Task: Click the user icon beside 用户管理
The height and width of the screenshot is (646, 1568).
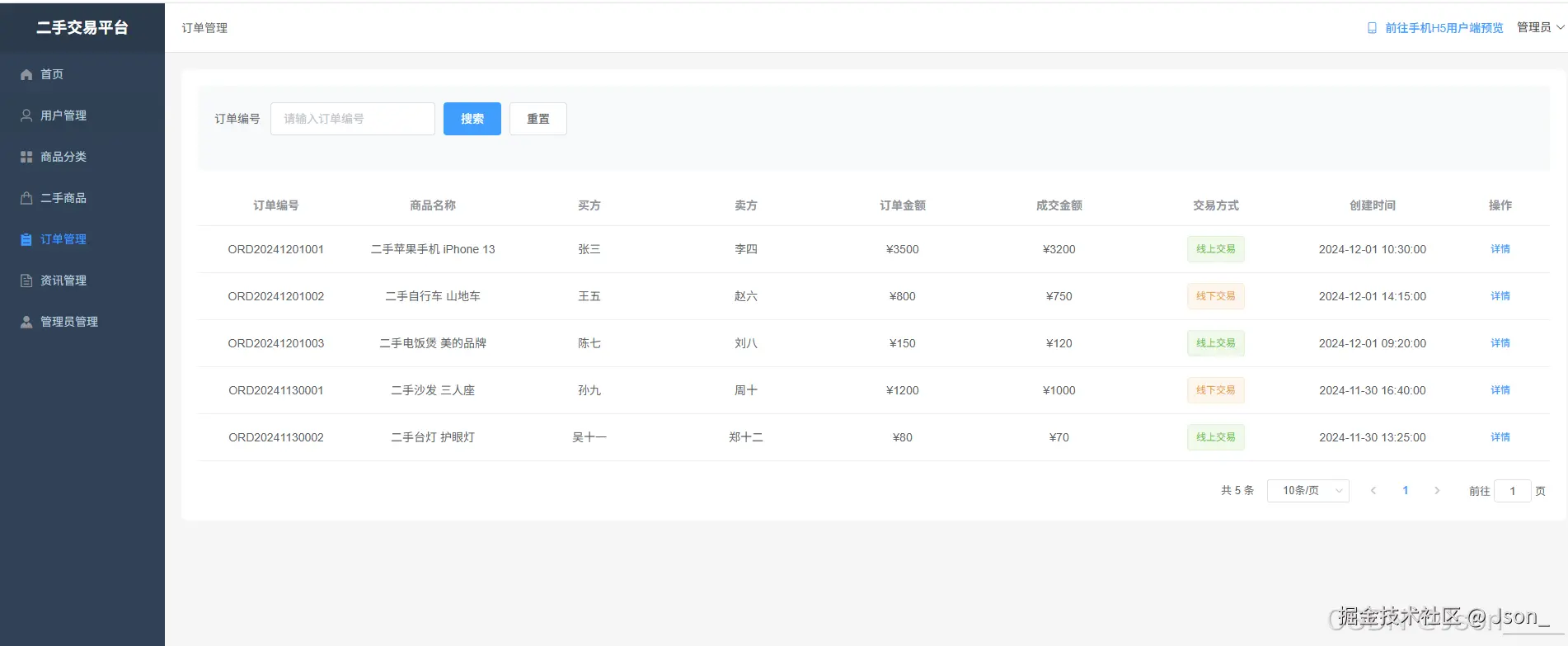Action: coord(26,116)
